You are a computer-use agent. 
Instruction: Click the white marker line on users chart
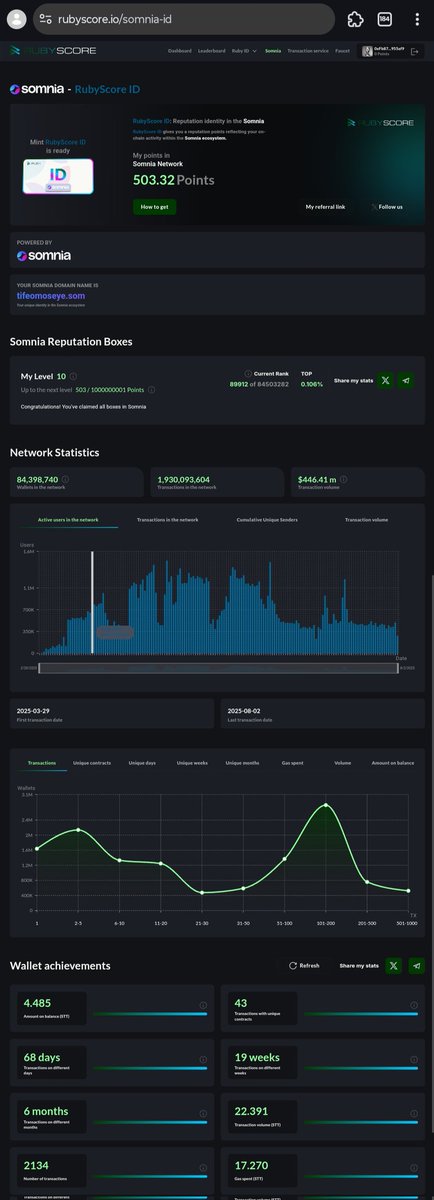(93, 601)
